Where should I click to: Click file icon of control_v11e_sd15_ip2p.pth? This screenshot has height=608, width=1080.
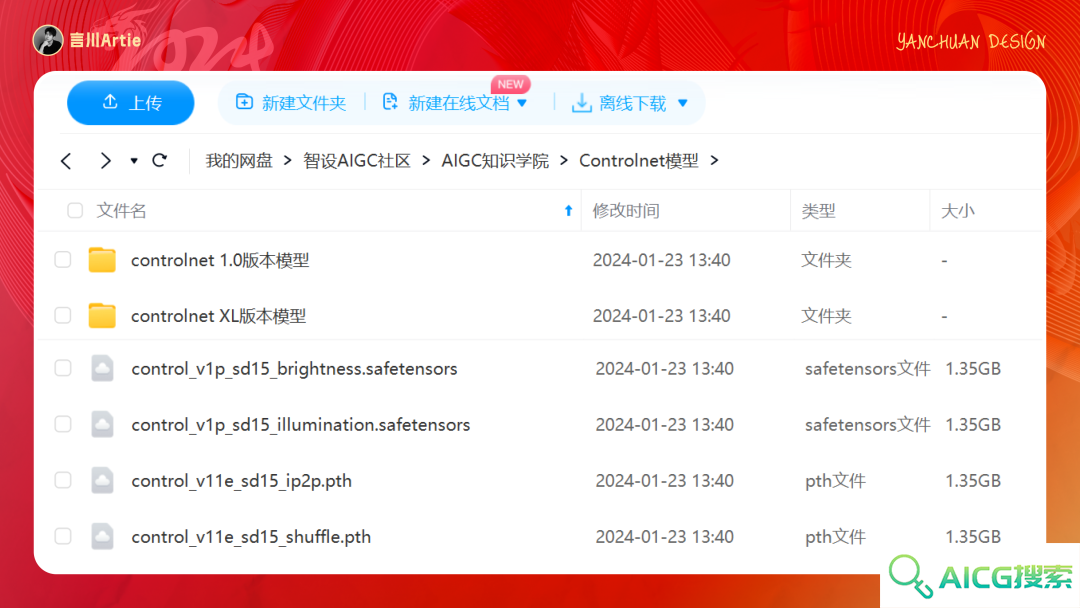pos(103,480)
